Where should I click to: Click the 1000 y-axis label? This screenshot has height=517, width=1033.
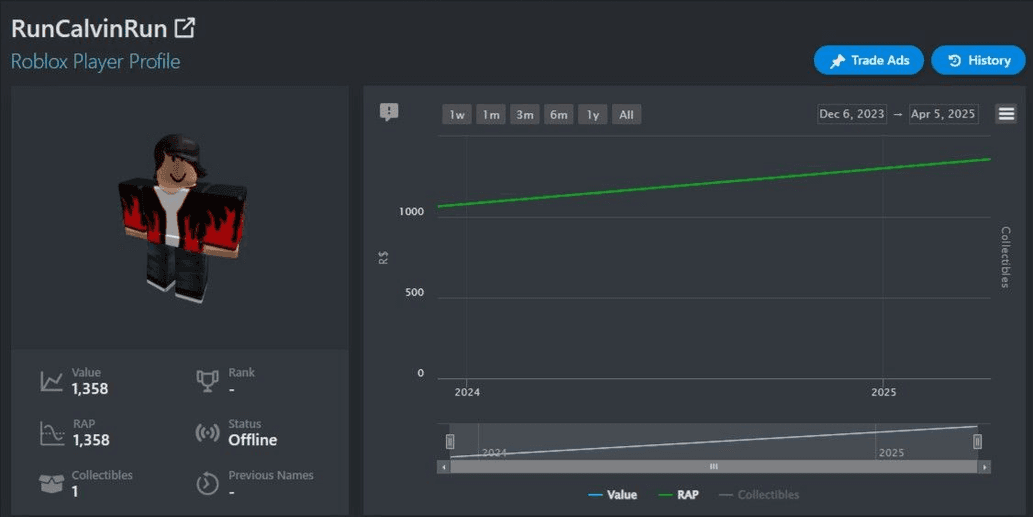click(x=411, y=211)
